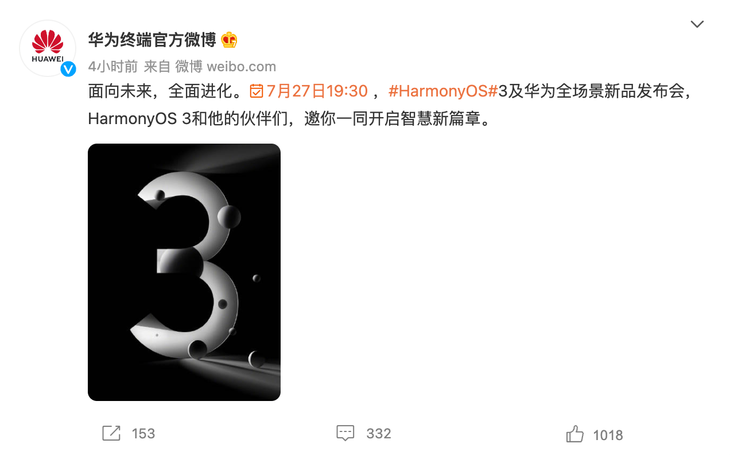Open the weibo.com source link
This screenshot has height=455, width=730.
pos(241,67)
